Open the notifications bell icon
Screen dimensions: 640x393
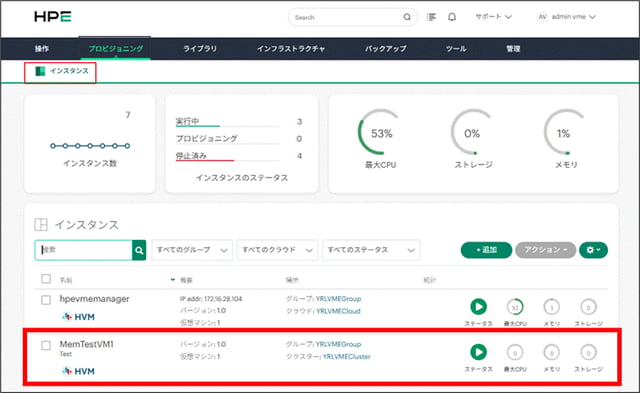452,17
